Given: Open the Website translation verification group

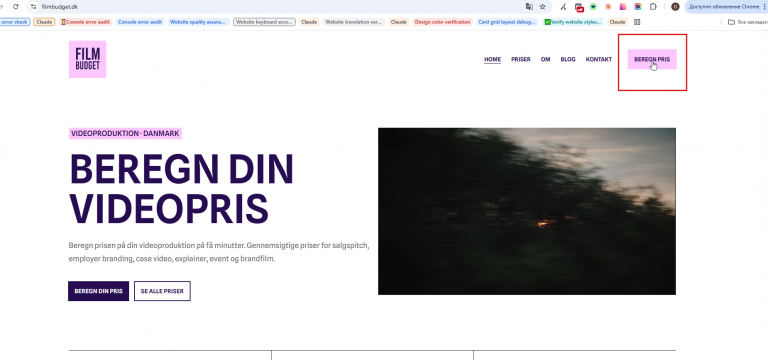Looking at the screenshot, I should (354, 22).
